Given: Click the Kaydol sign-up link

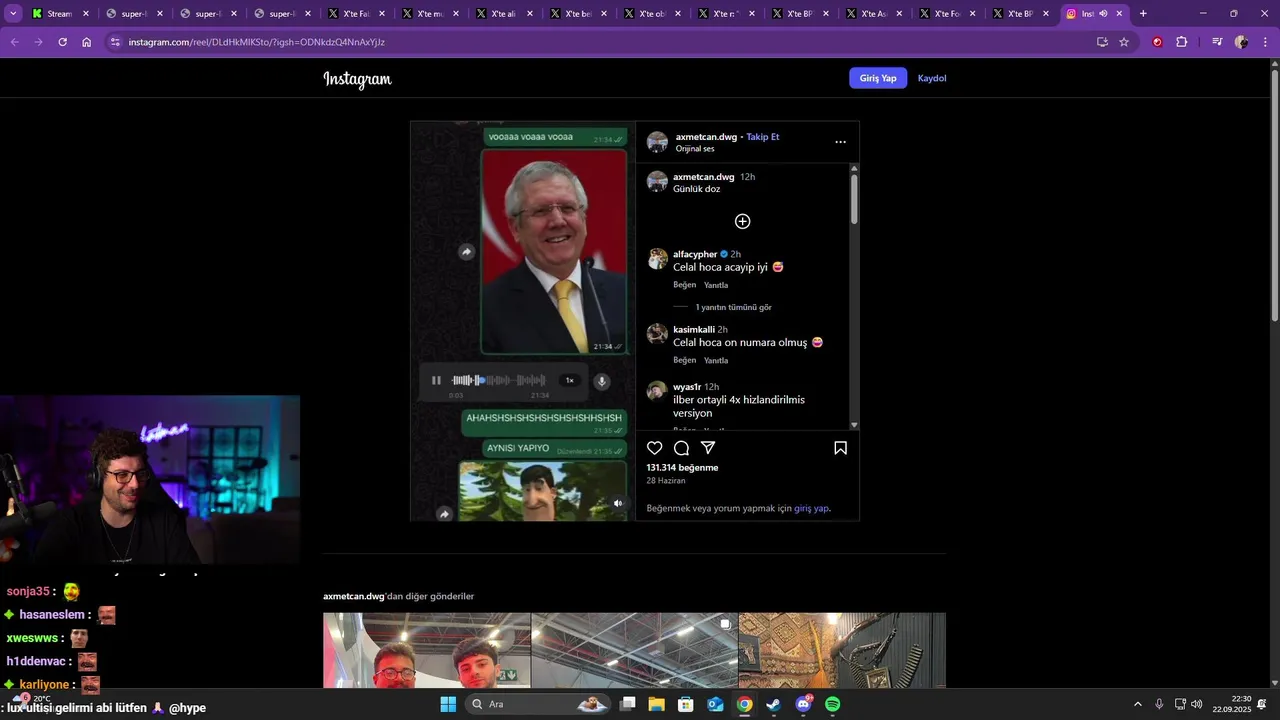Looking at the screenshot, I should (x=932, y=78).
